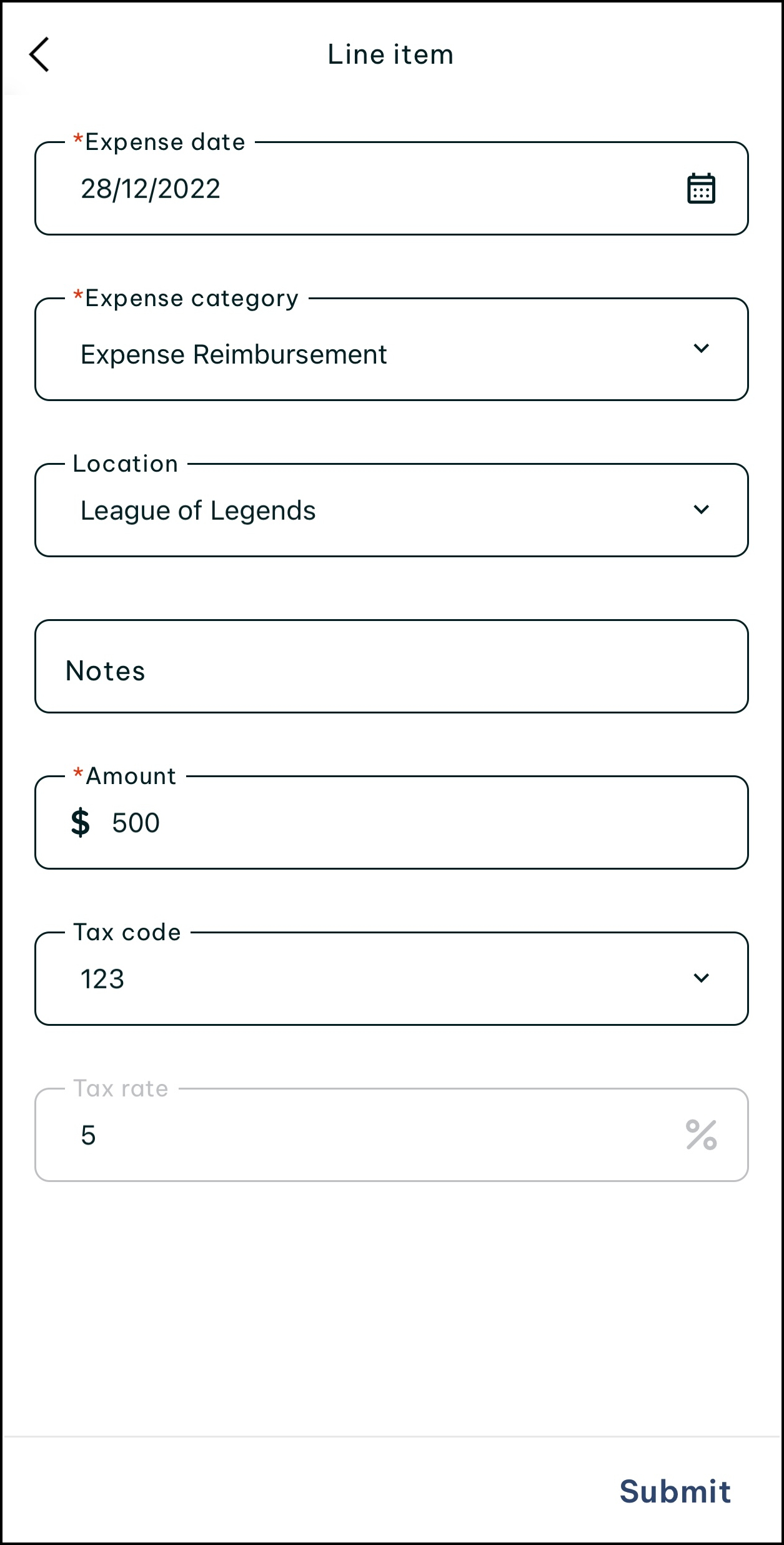Tap the back arrow icon

tap(39, 55)
